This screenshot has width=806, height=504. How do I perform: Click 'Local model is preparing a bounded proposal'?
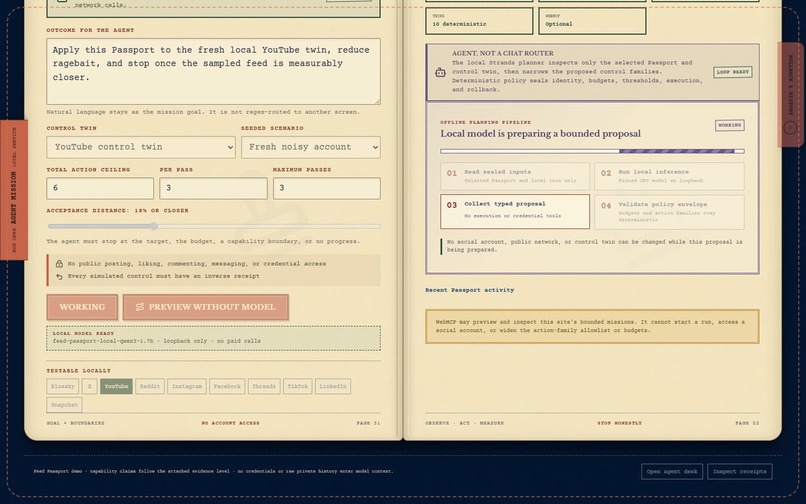540,134
